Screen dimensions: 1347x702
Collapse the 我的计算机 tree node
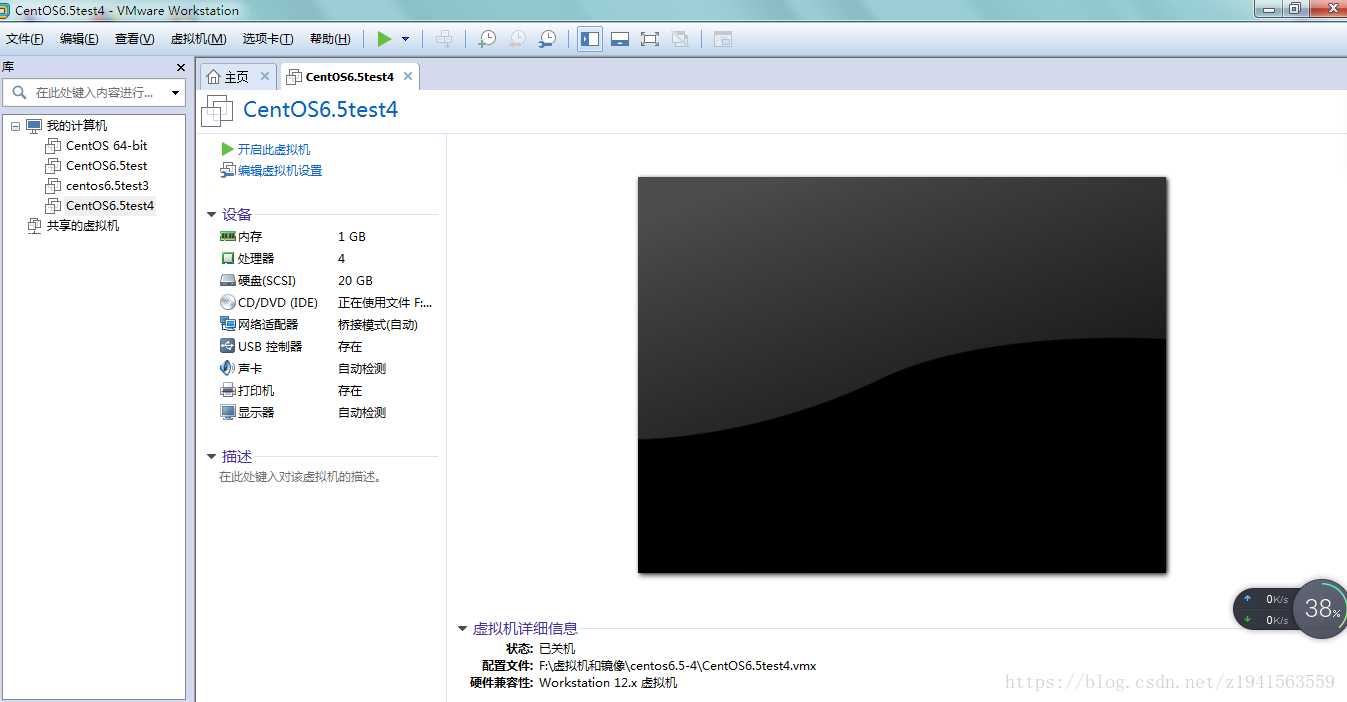pyautogui.click(x=15, y=126)
